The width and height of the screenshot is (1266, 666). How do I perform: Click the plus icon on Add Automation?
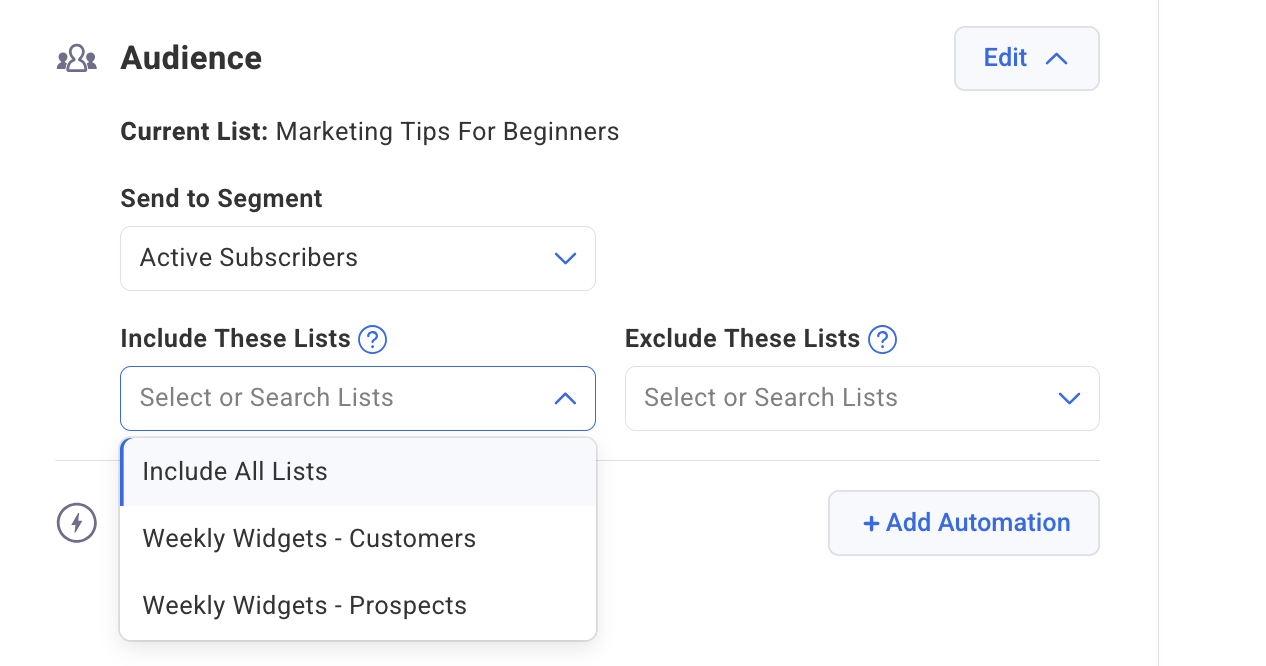pyautogui.click(x=870, y=522)
